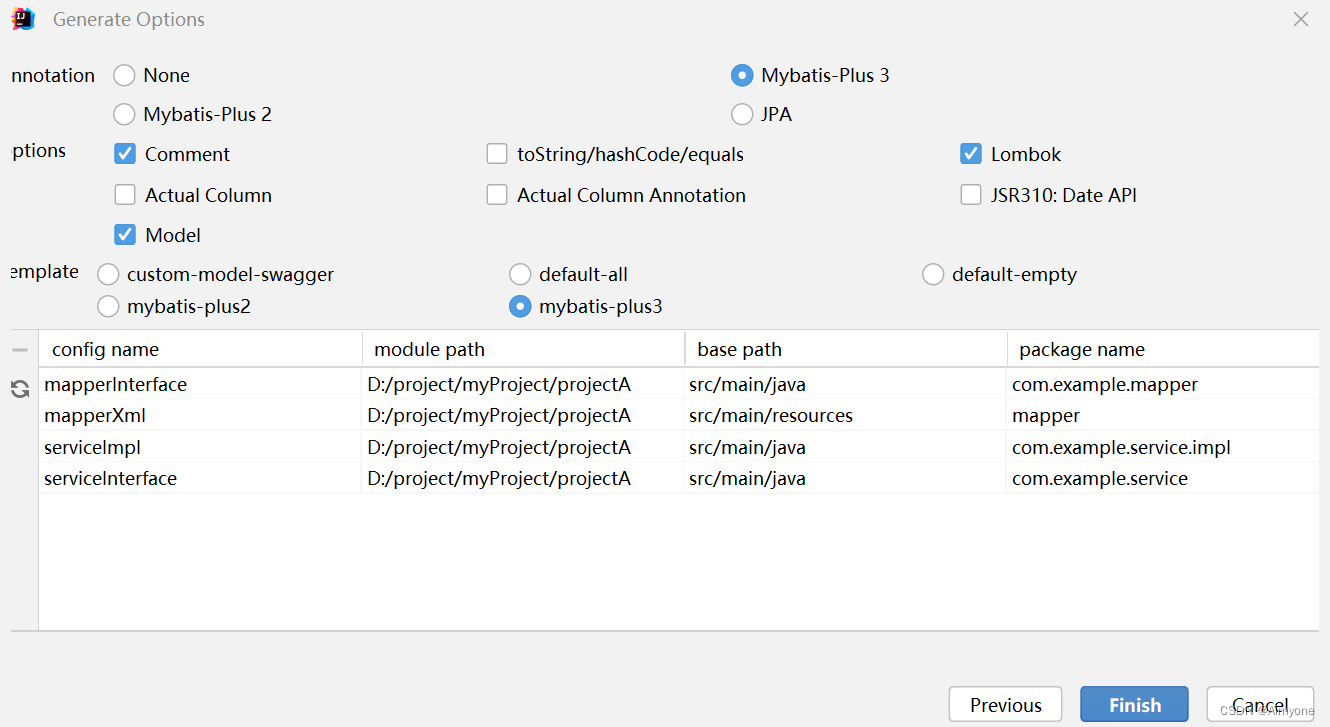This screenshot has width=1330, height=727.
Task: Click module path of serviceInterface row
Action: click(x=522, y=478)
